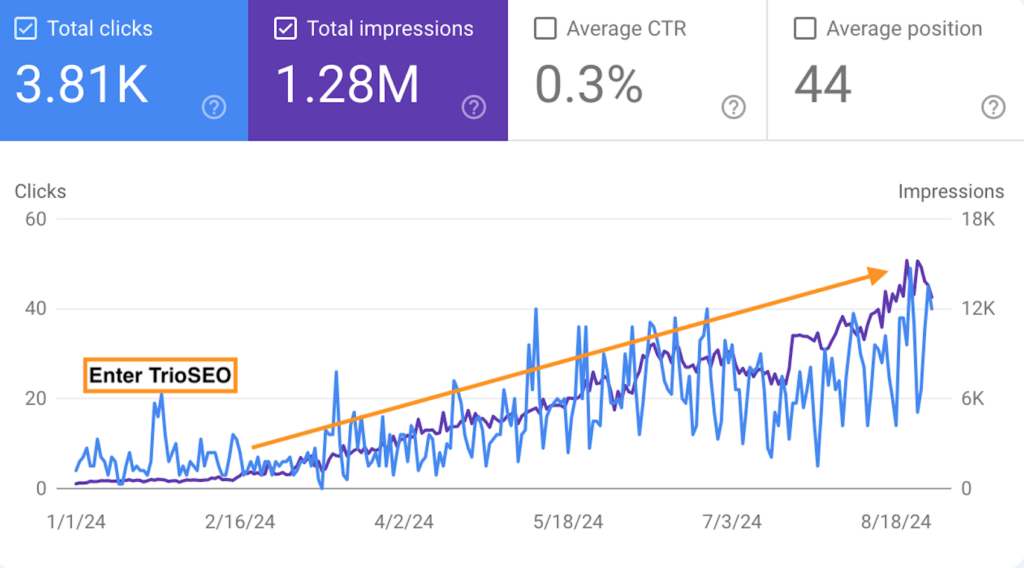This screenshot has height=568, width=1024.
Task: Enable the Average position checkbox
Action: [805, 29]
